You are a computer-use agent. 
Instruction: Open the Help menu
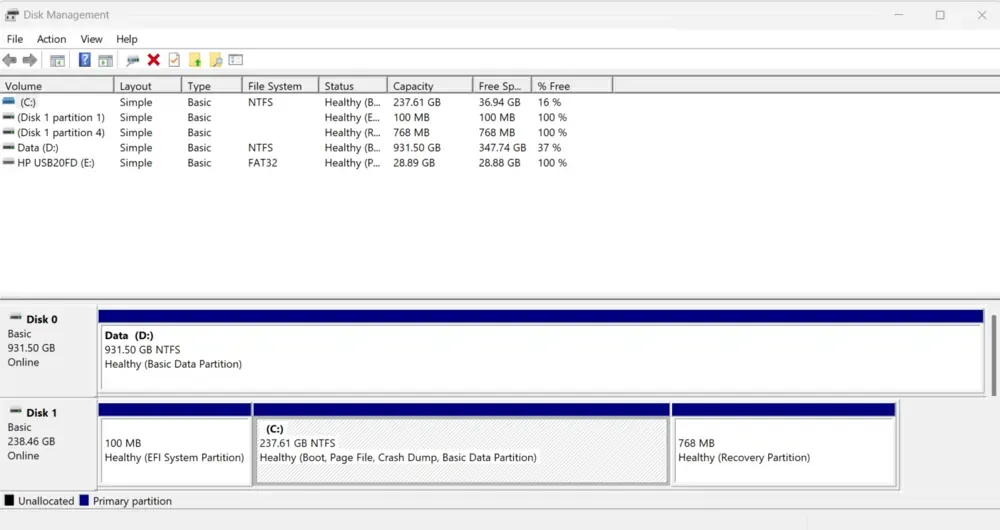[x=126, y=39]
